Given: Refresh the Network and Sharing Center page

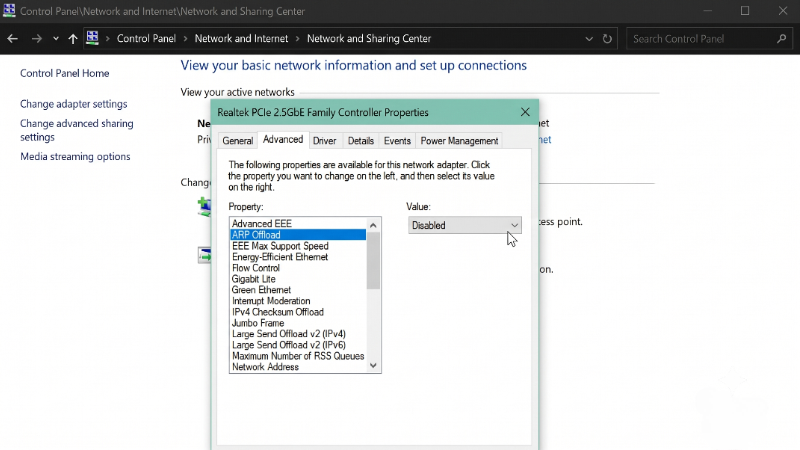Looking at the screenshot, I should click(x=607, y=39).
